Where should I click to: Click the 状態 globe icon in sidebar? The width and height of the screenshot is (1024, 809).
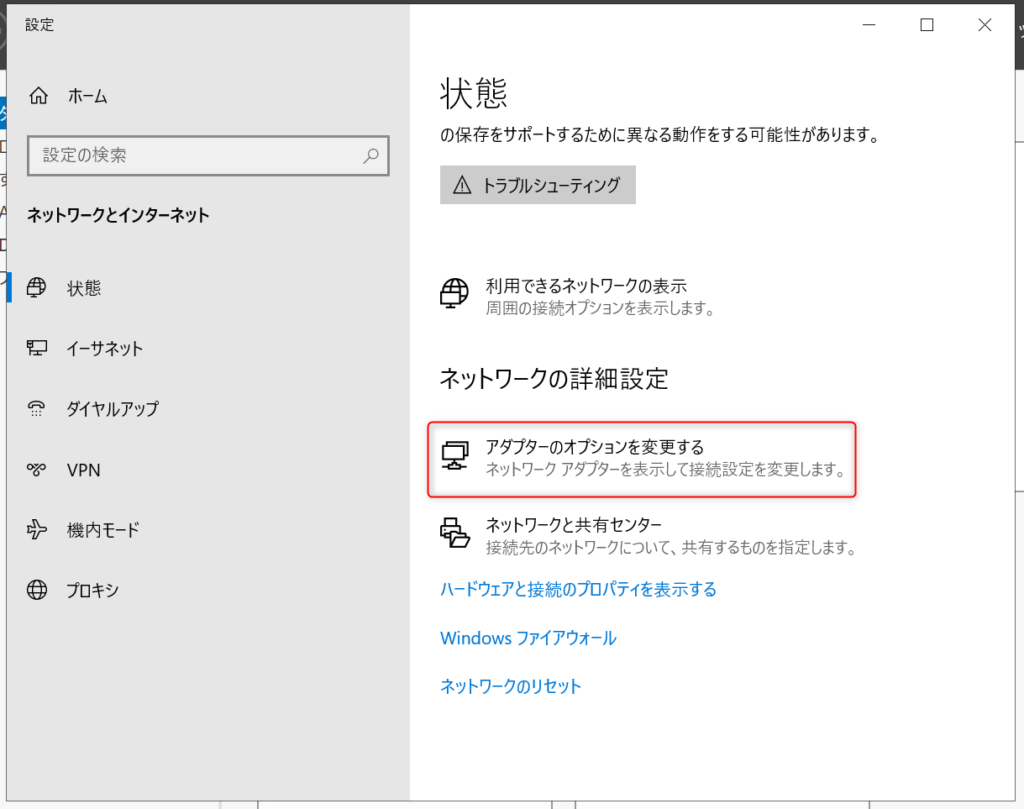click(38, 288)
